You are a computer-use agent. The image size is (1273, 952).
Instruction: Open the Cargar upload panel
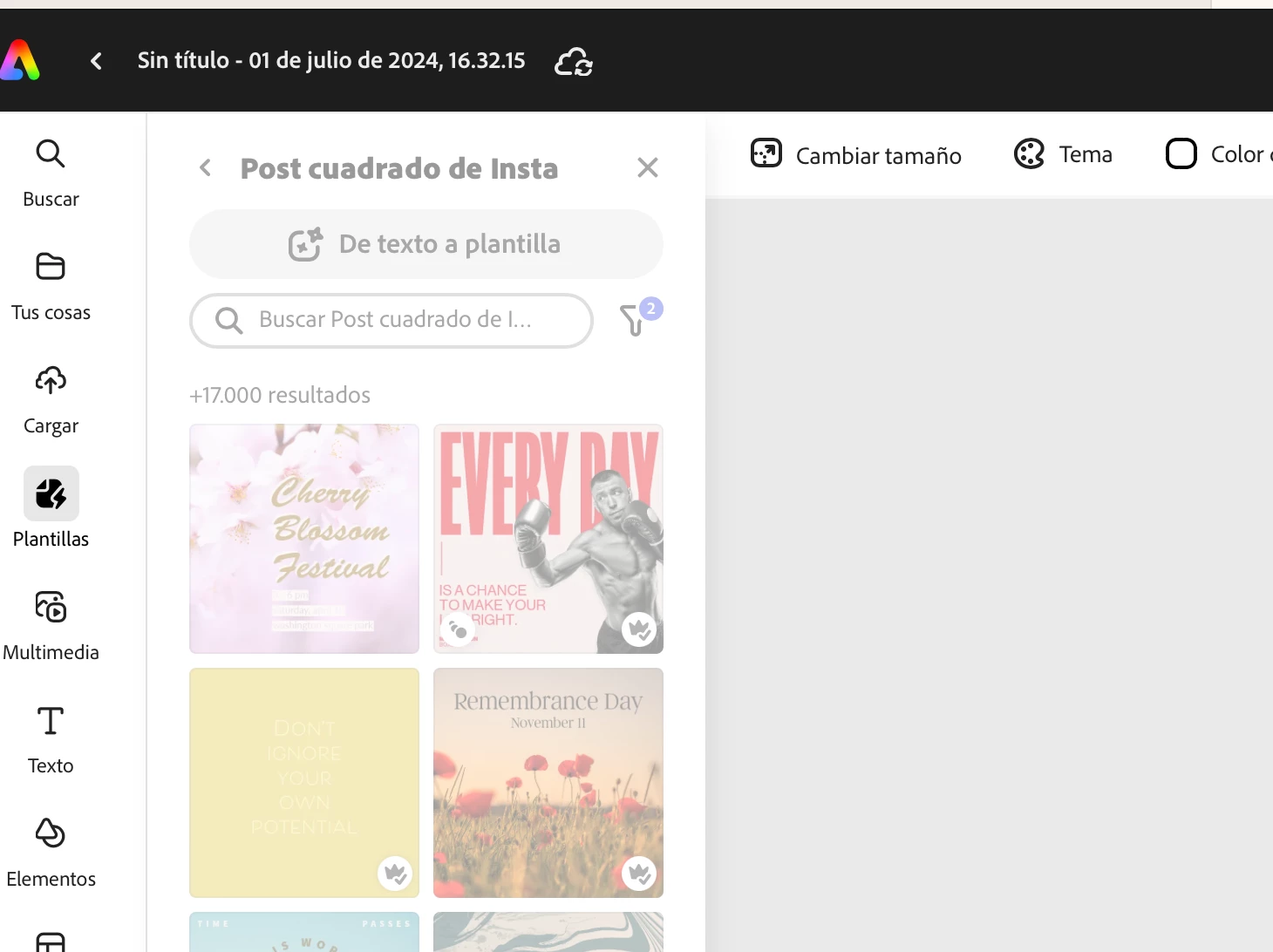[51, 400]
